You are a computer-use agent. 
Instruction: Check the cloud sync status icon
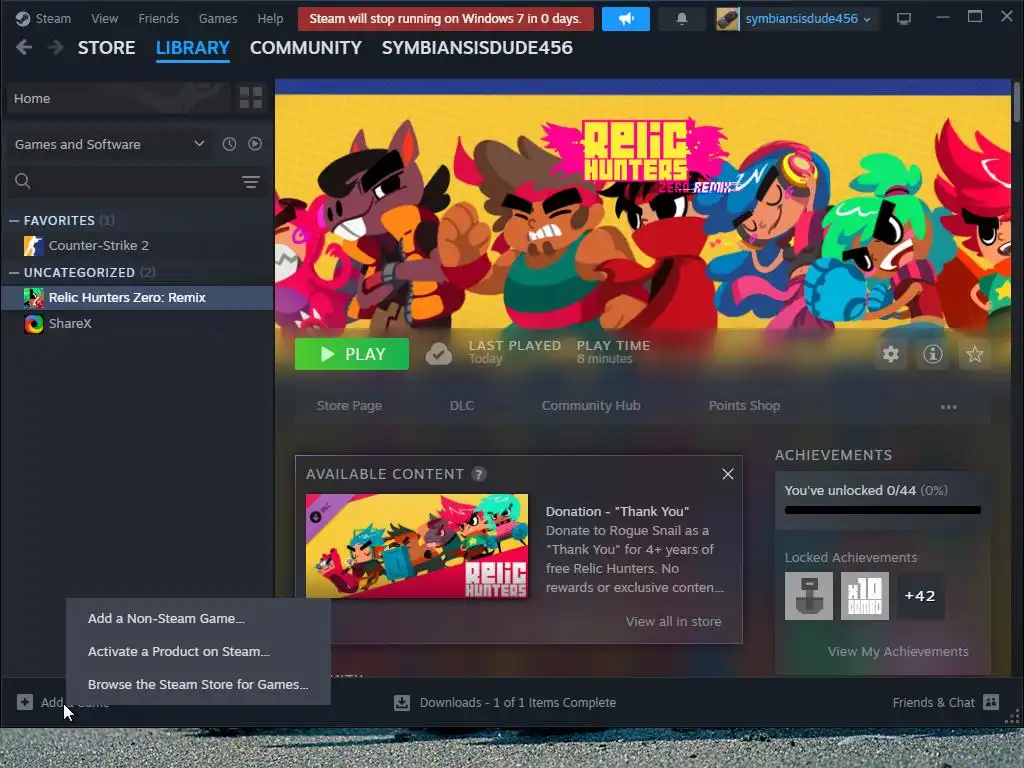(439, 354)
